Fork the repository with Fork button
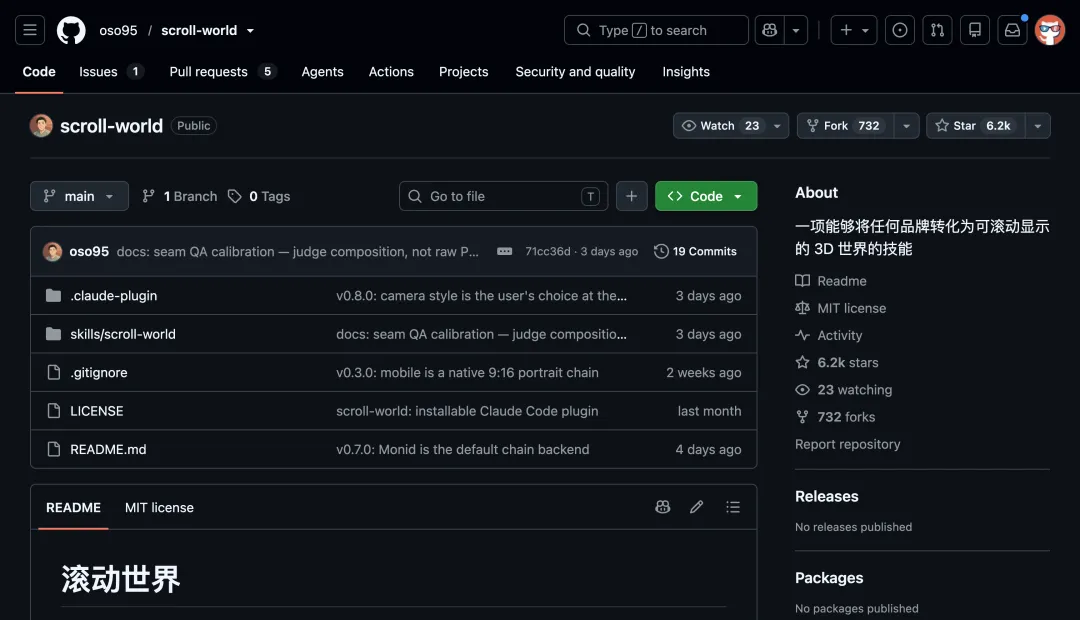Image resolution: width=1080 pixels, height=620 pixels. tap(845, 125)
